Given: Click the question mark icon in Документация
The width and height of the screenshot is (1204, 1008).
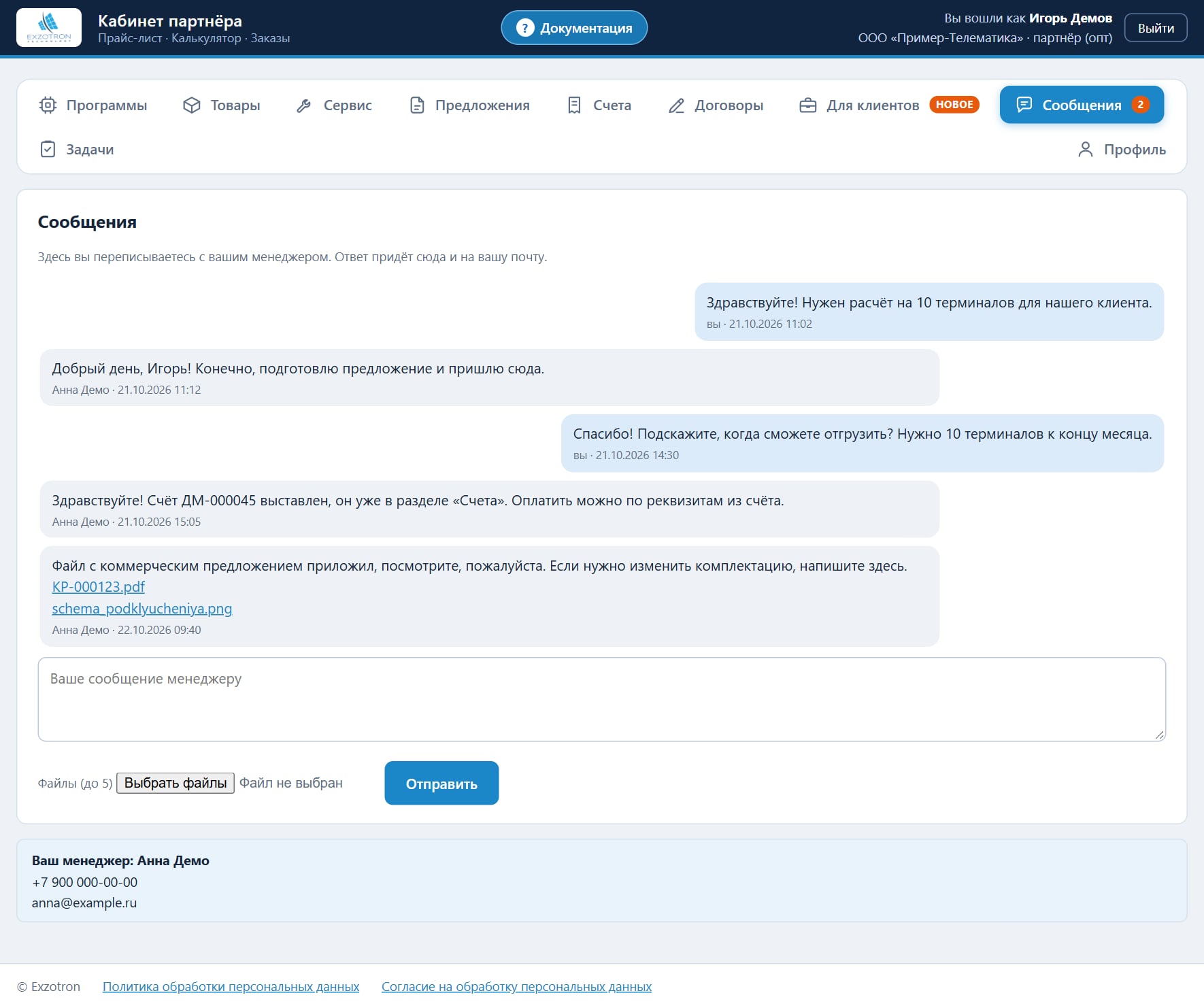Looking at the screenshot, I should [525, 28].
